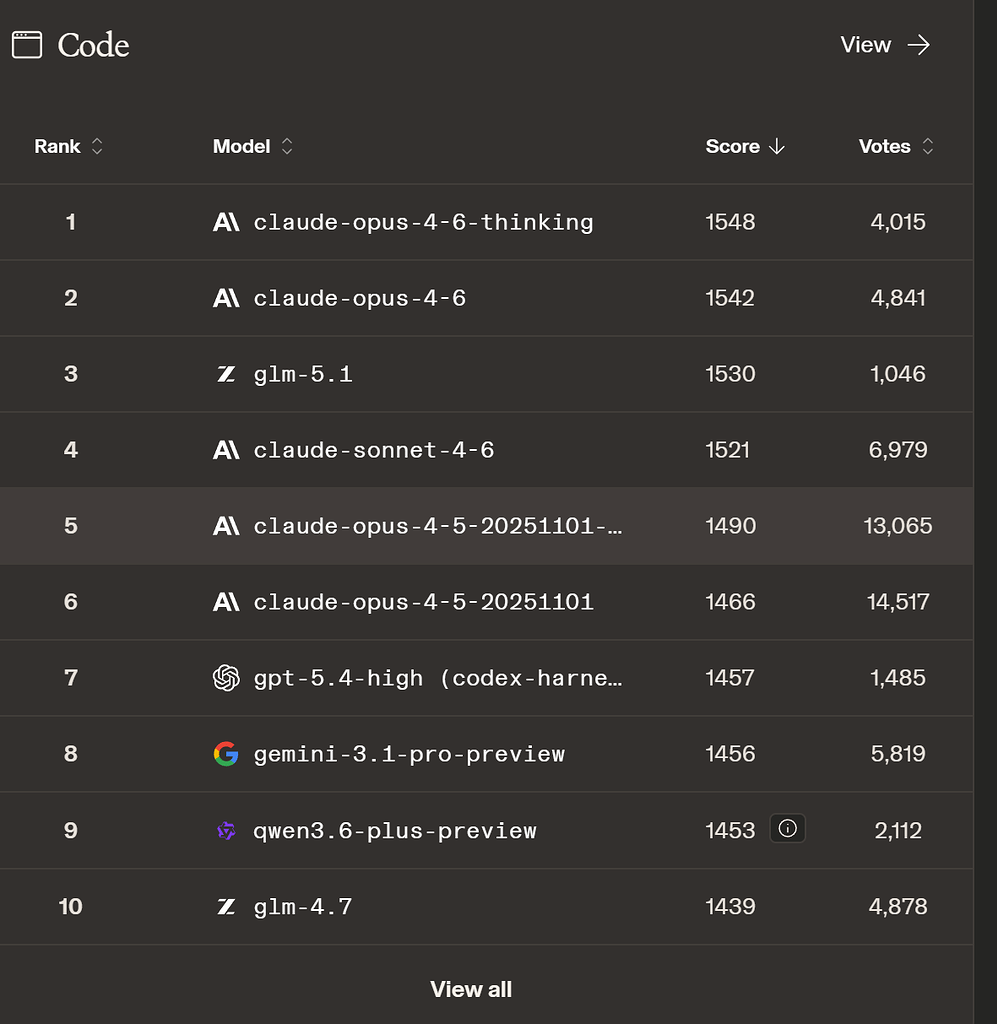Click the arrow icon next to View
Screen dimensions: 997x1024
(x=919, y=45)
